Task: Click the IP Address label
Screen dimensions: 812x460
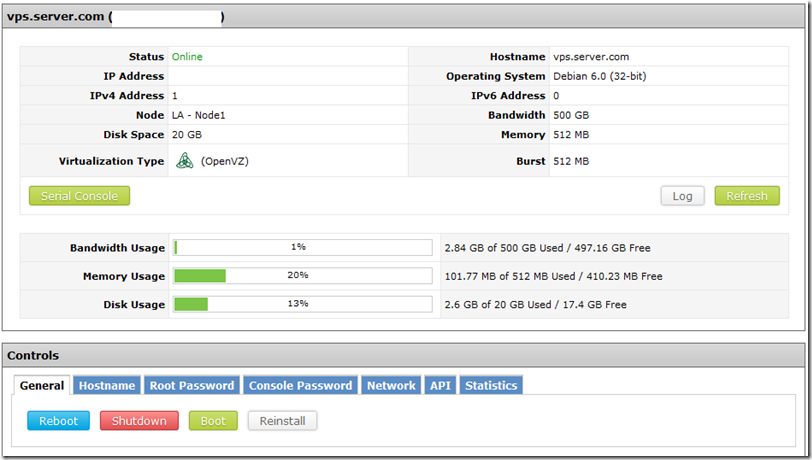Action: (134, 76)
